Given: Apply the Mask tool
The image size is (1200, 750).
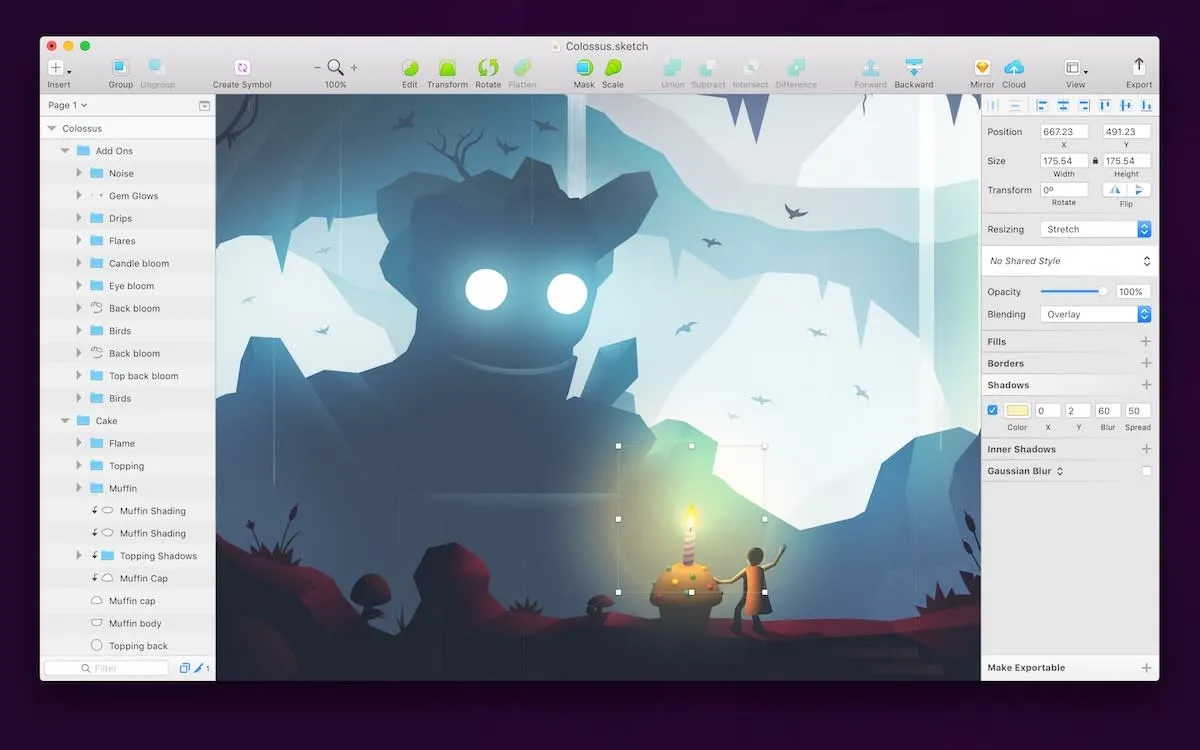Looking at the screenshot, I should pyautogui.click(x=584, y=68).
